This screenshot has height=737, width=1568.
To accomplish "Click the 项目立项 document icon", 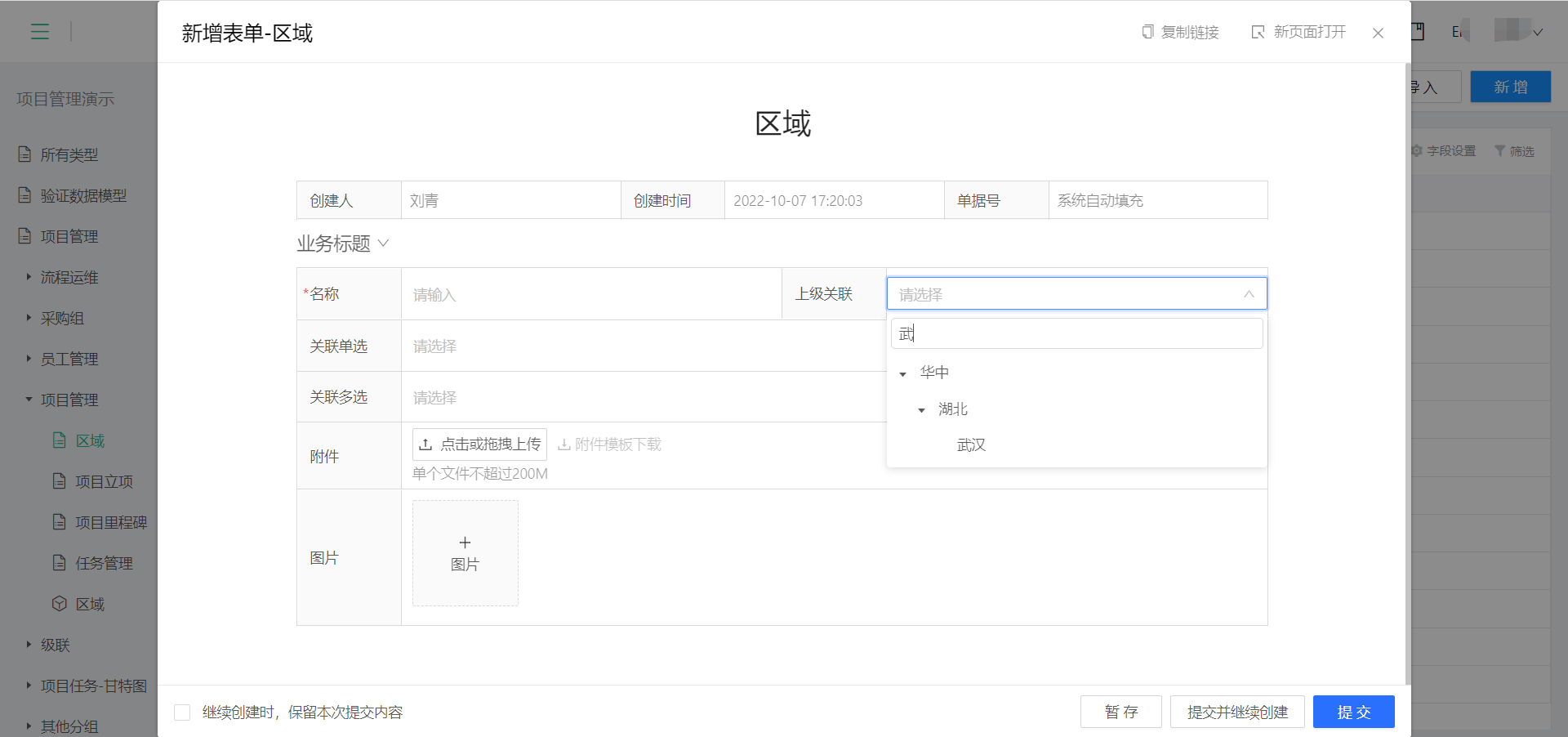I will 59,481.
